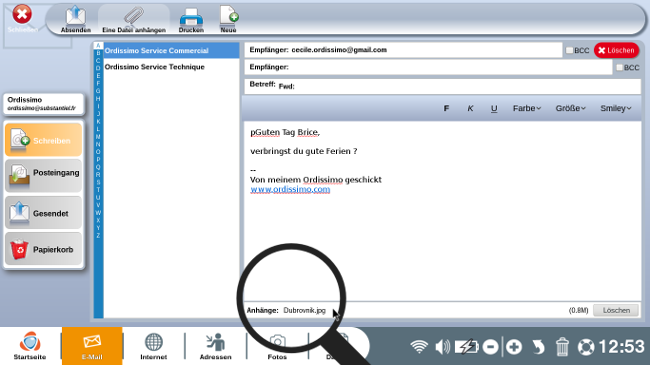Remove recipient with red Löschen button

(x=616, y=50)
